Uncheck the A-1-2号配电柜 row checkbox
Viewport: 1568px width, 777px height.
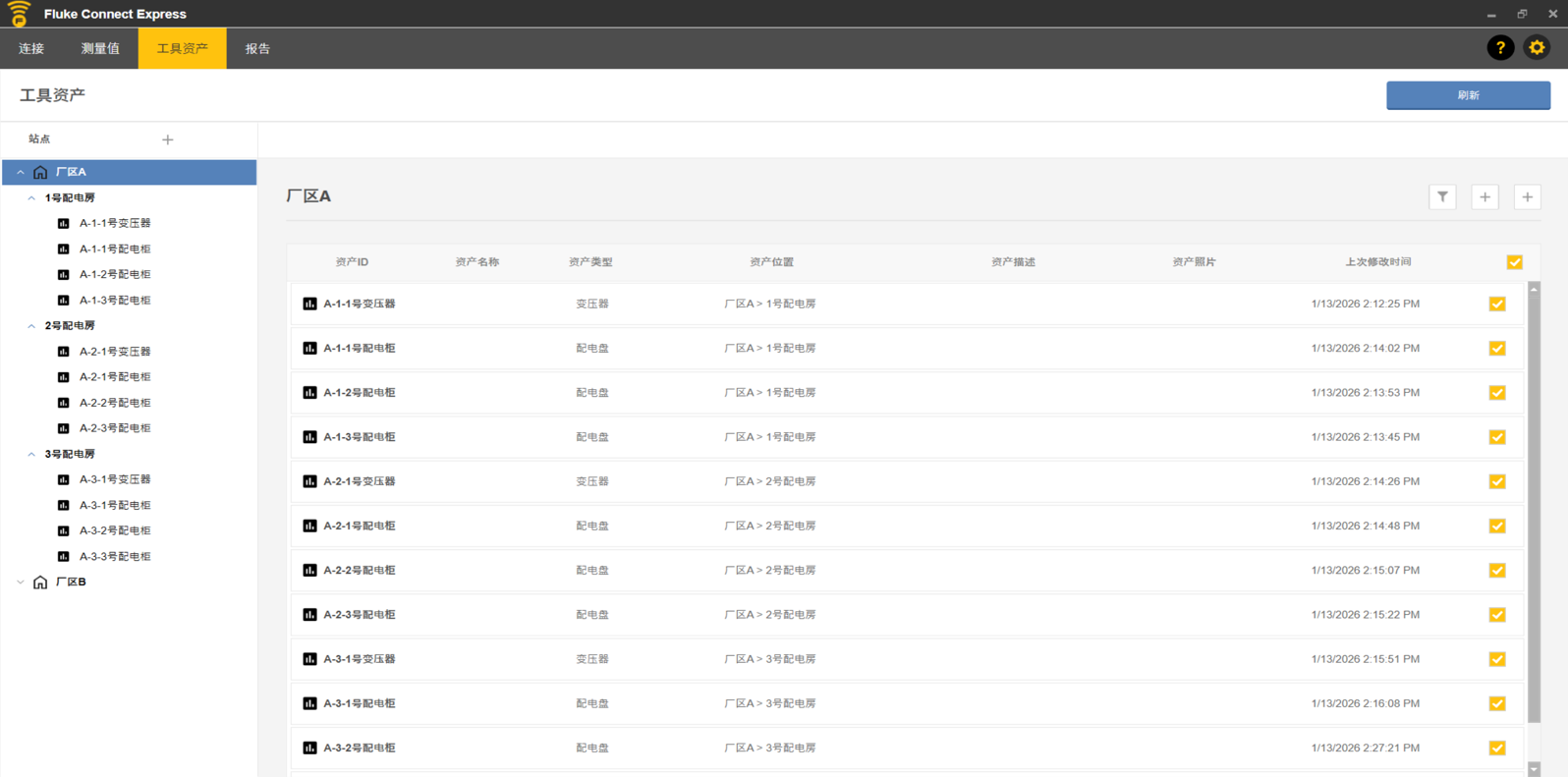(x=1497, y=393)
